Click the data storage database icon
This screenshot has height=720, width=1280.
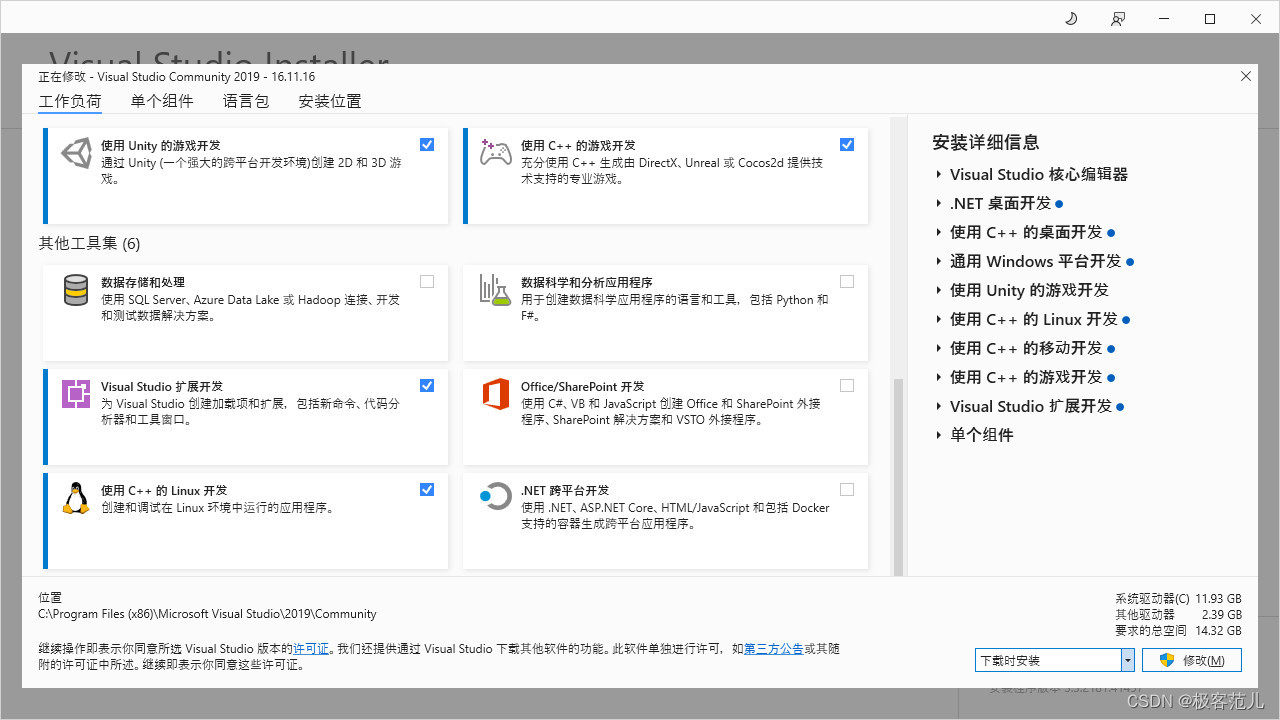pos(76,290)
